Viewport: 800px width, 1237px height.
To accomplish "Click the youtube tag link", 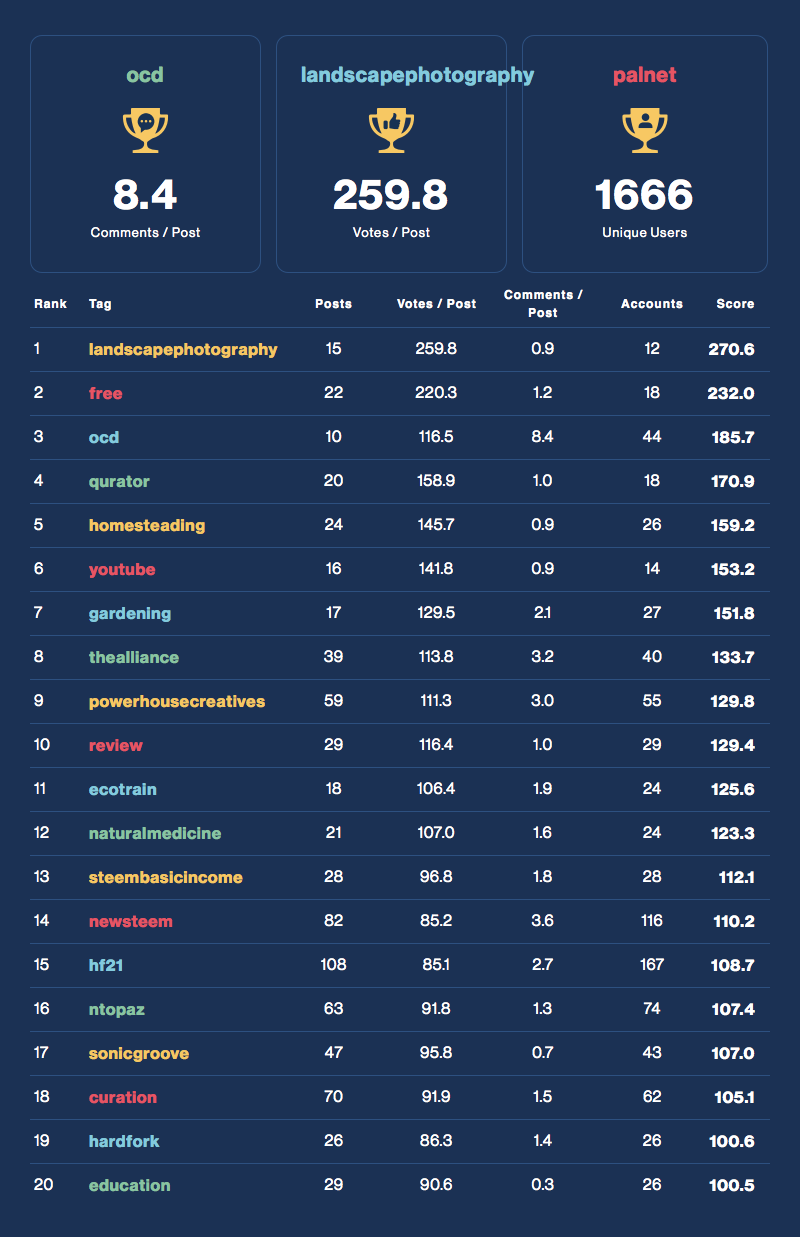I will [122, 569].
